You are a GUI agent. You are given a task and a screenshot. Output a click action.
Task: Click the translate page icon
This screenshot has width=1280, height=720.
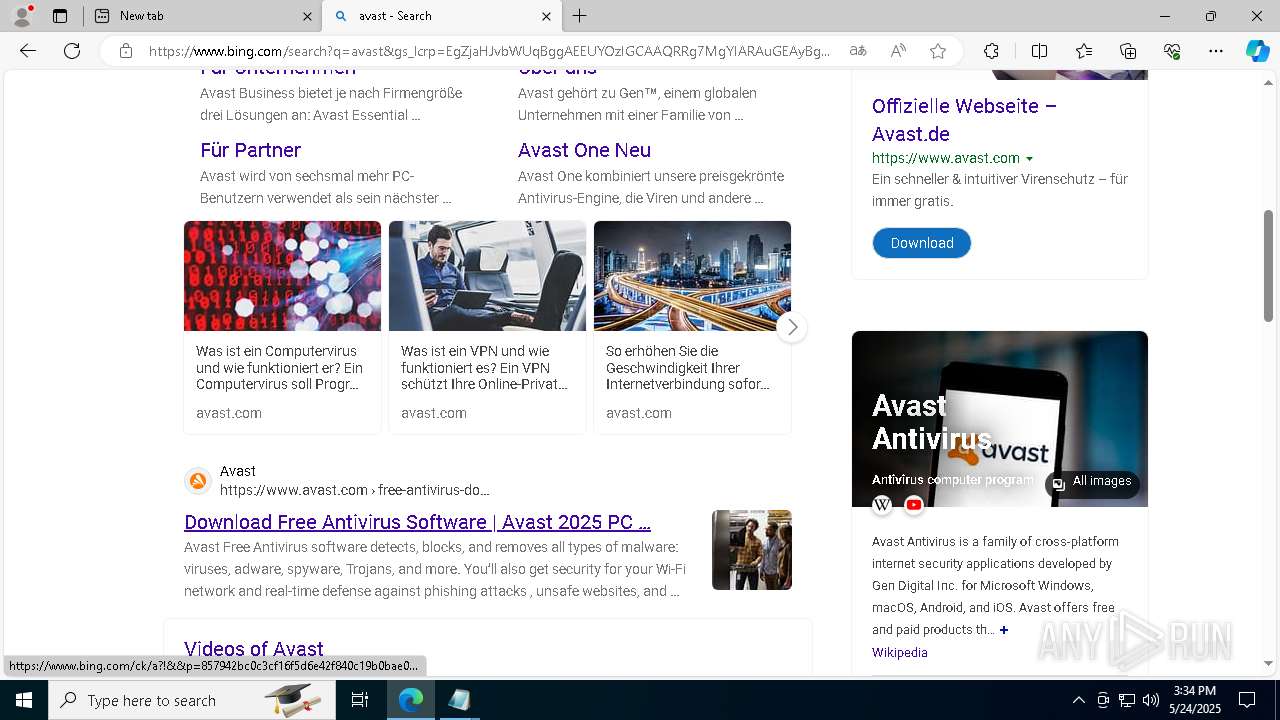tap(858, 51)
